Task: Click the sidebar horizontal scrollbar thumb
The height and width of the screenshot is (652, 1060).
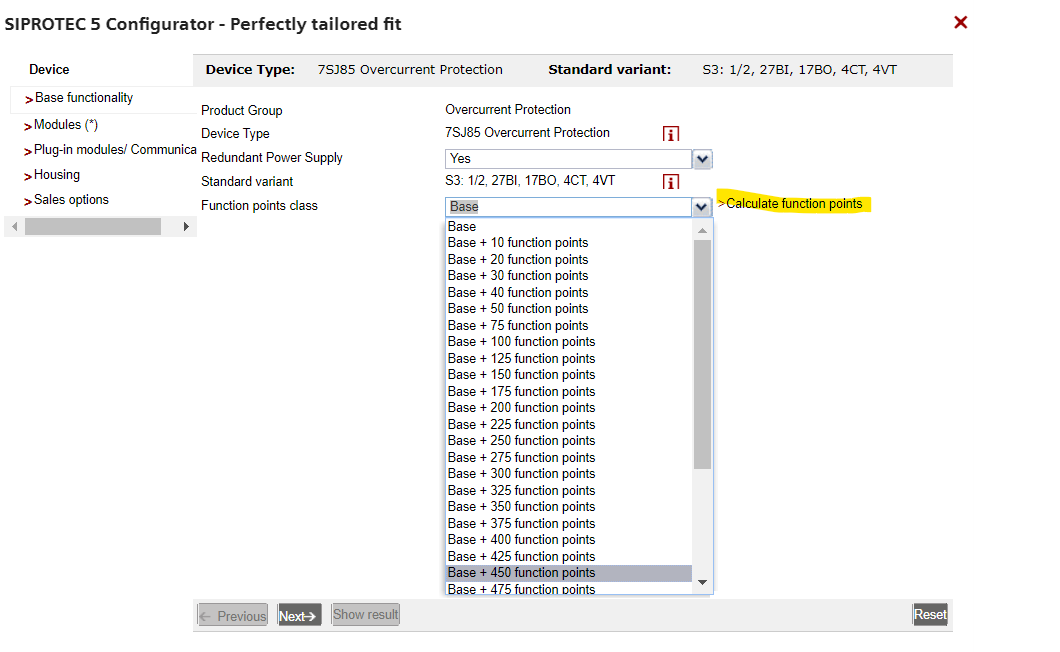Action: point(93,227)
